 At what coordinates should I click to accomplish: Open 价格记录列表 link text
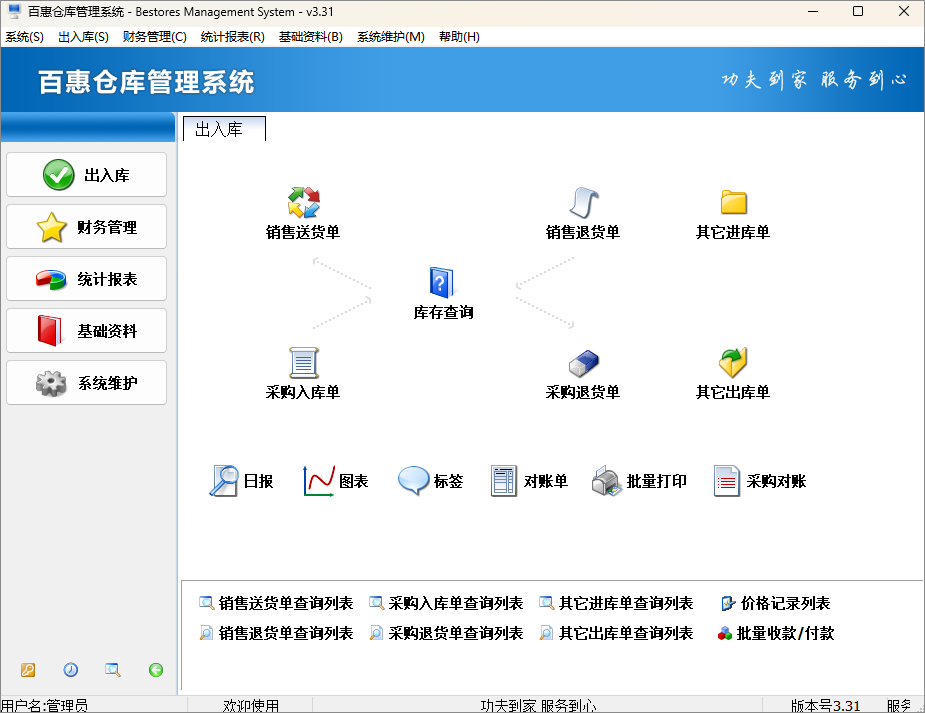[786, 603]
